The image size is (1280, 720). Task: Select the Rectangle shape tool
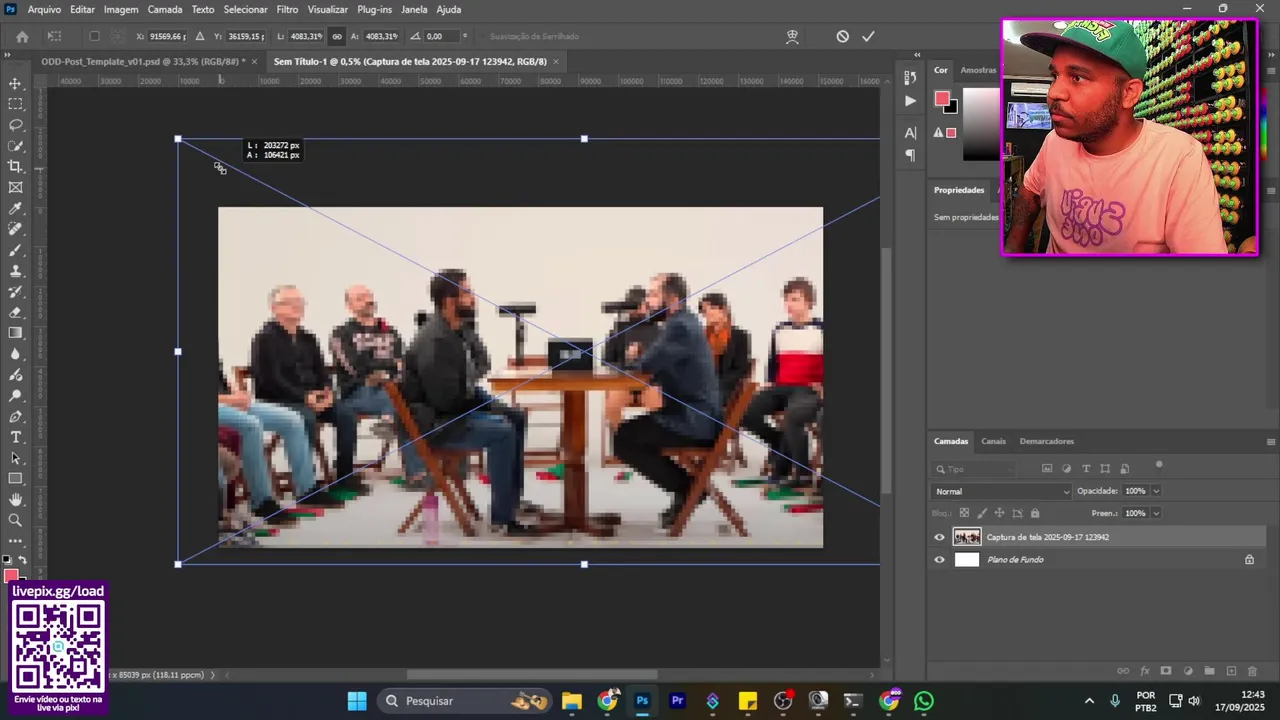(x=15, y=479)
